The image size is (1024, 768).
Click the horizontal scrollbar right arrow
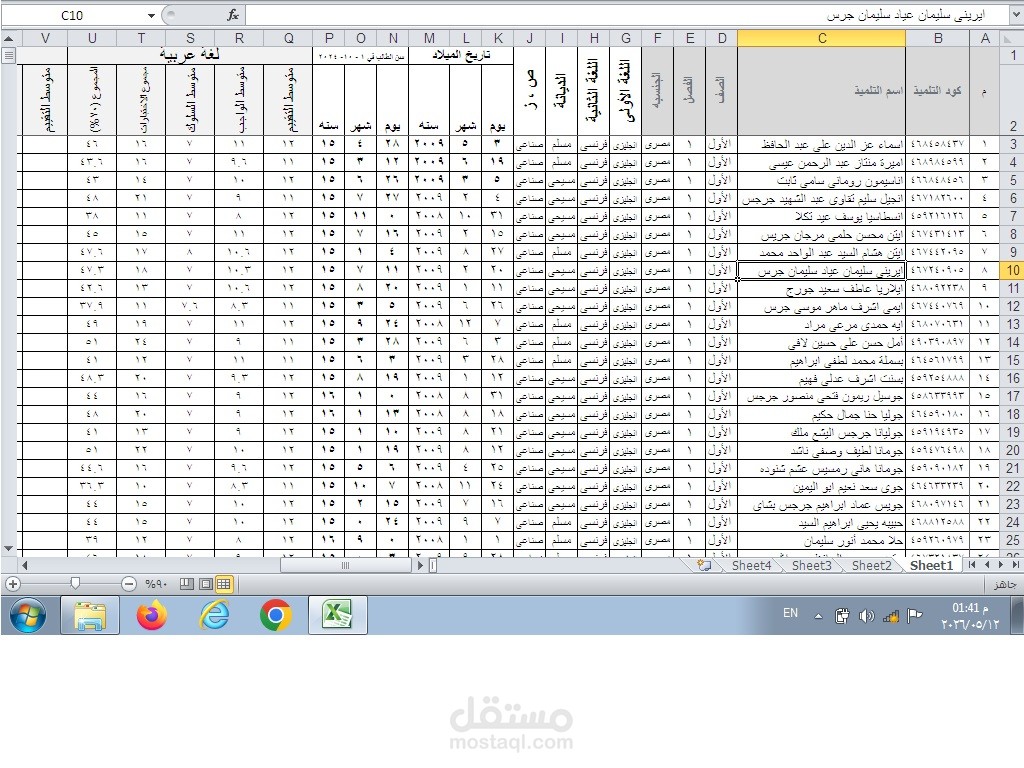(421, 566)
